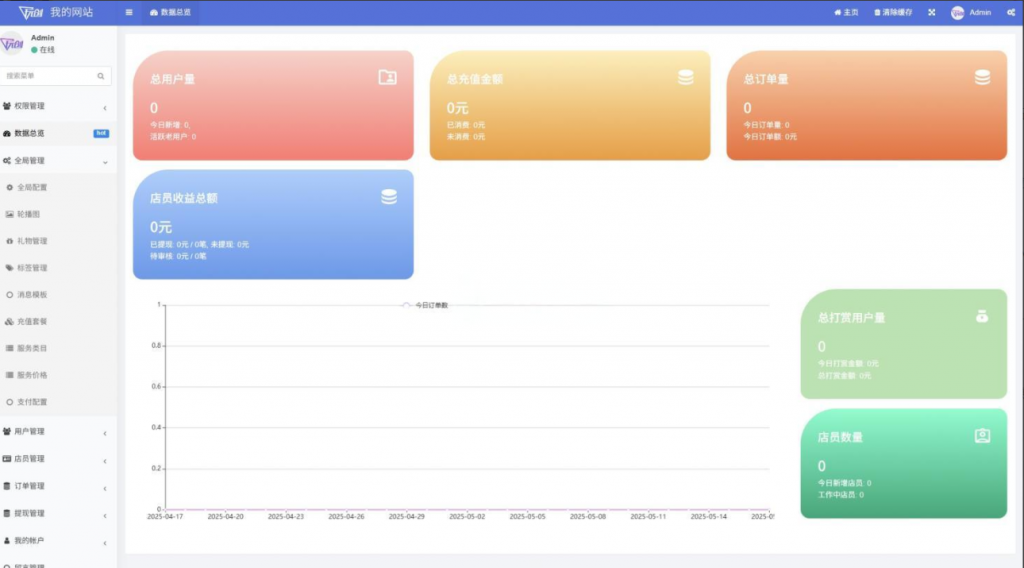
Task: Click the search magnifier icon in sidebar
Action: (101, 75)
